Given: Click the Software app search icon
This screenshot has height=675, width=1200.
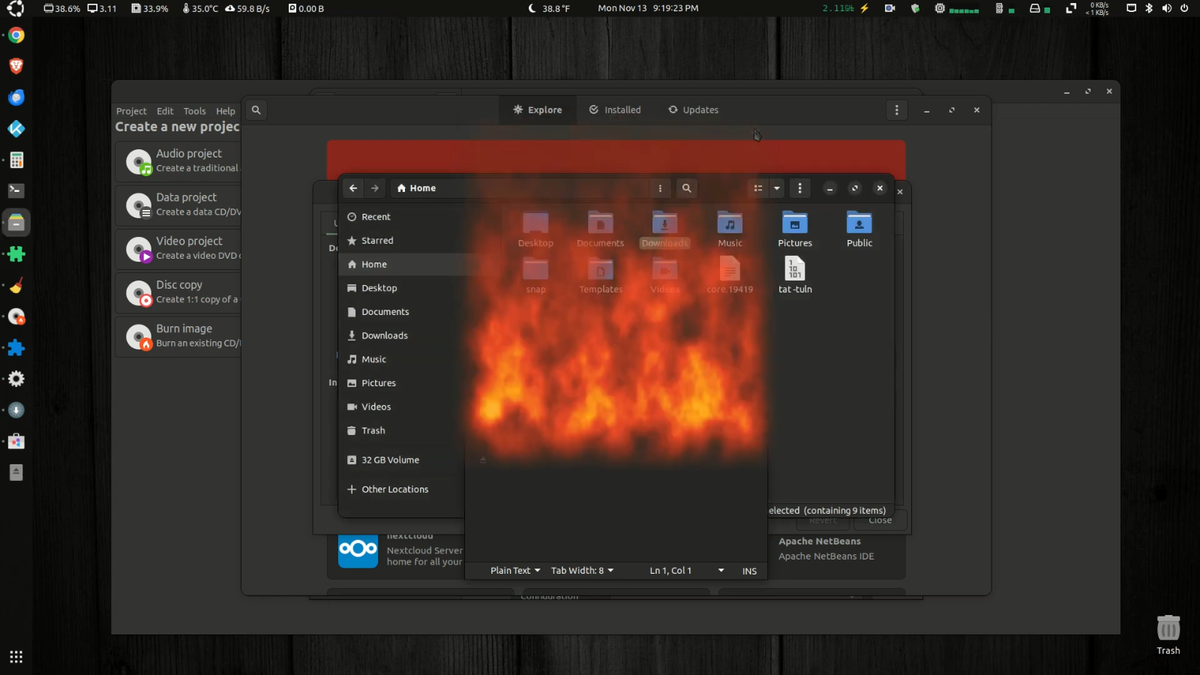Looking at the screenshot, I should point(256,110).
